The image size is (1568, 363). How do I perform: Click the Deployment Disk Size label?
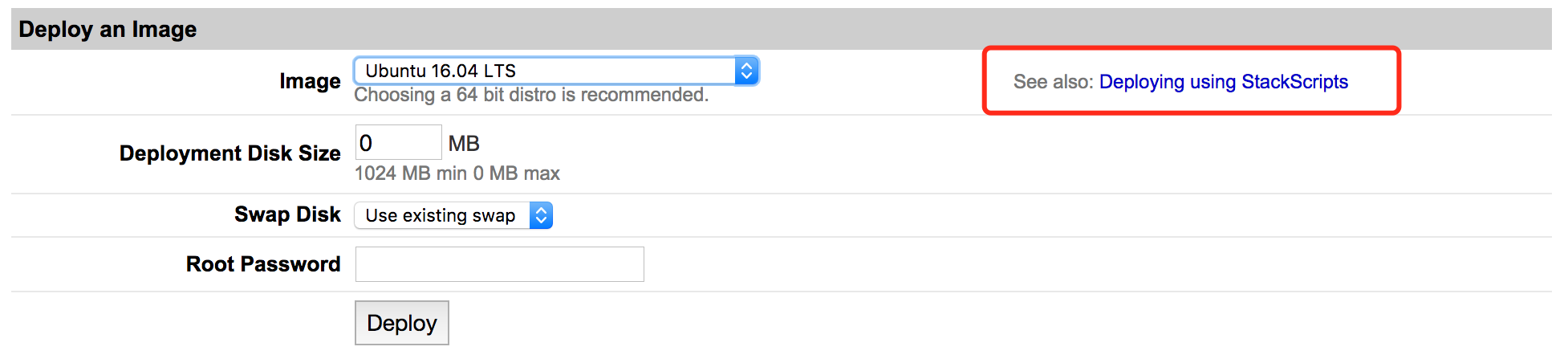[x=230, y=153]
